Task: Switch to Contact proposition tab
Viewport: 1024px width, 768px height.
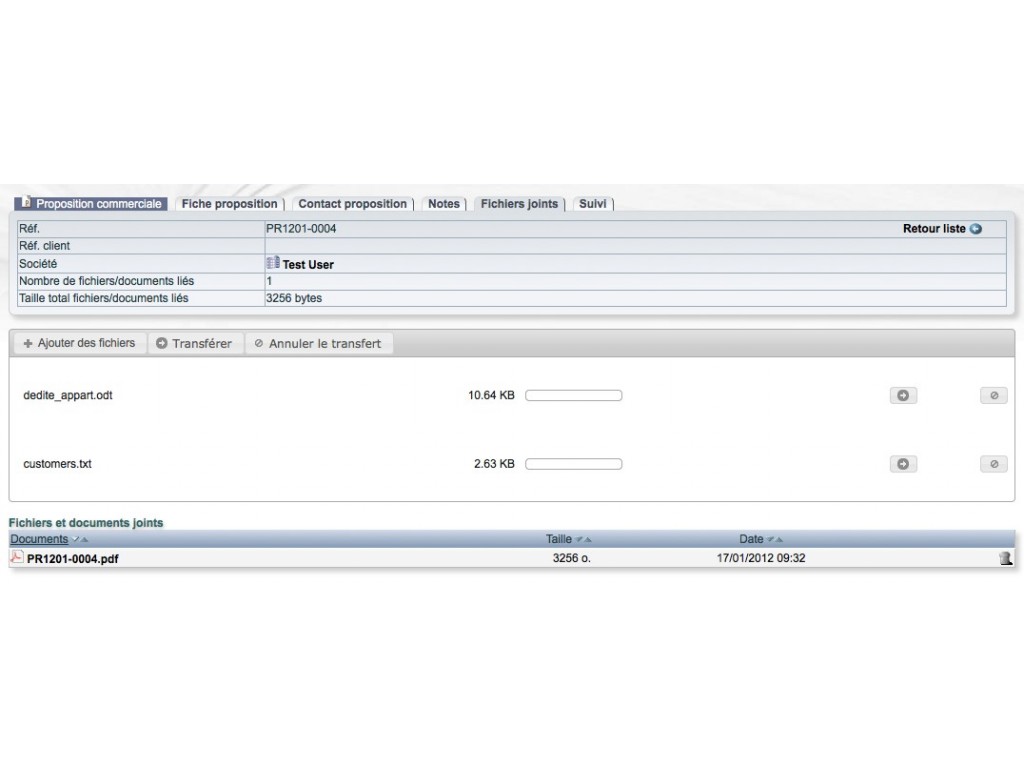Action: pos(353,204)
